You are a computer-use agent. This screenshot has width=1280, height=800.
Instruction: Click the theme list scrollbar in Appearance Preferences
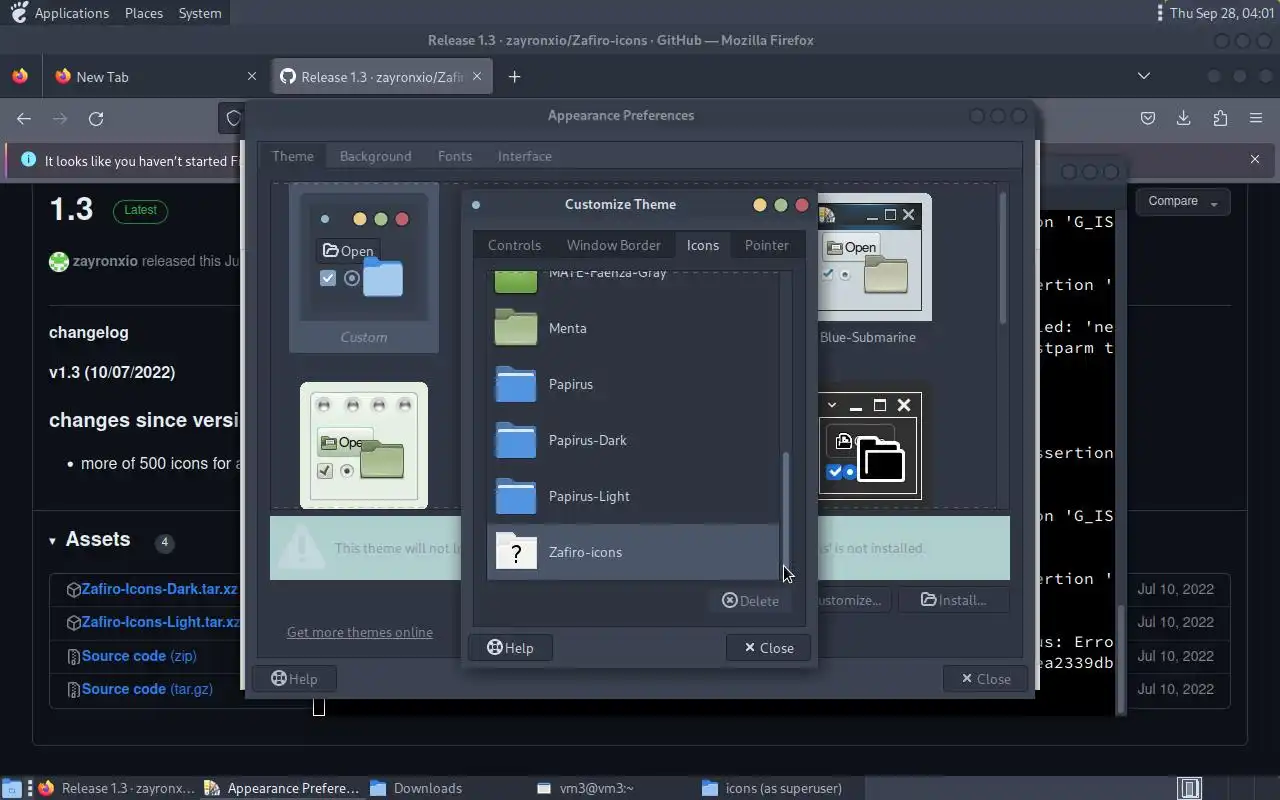click(1002, 257)
